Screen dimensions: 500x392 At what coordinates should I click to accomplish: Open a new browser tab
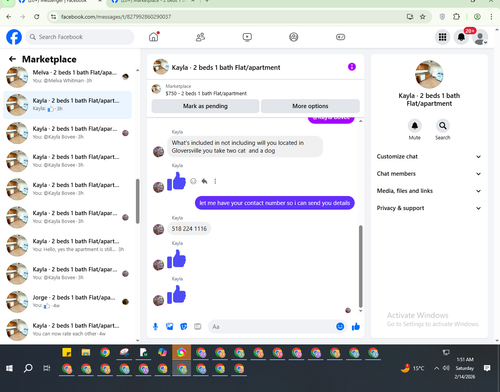click(x=207, y=1)
